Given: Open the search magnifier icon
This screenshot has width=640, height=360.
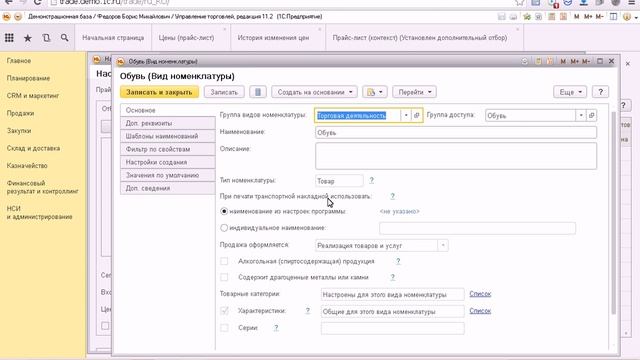Looking at the screenshot, I should pyautogui.click(x=64, y=38).
